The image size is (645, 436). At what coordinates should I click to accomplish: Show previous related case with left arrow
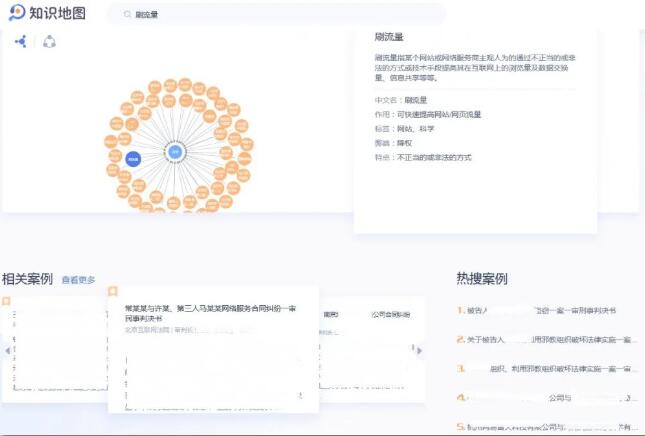click(x=7, y=351)
